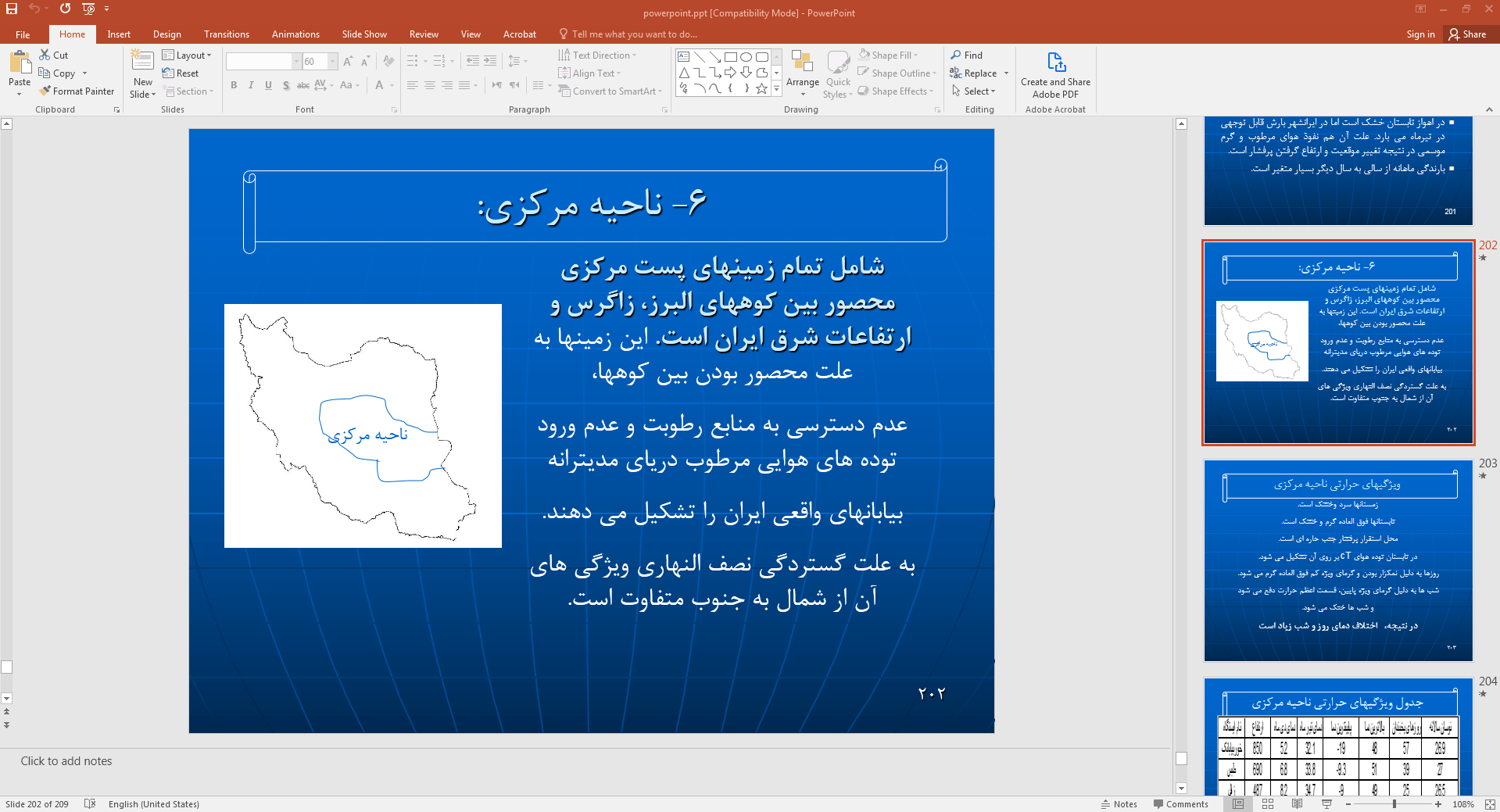
Task: Open the Select dropdown in Editing
Action: 973,91
